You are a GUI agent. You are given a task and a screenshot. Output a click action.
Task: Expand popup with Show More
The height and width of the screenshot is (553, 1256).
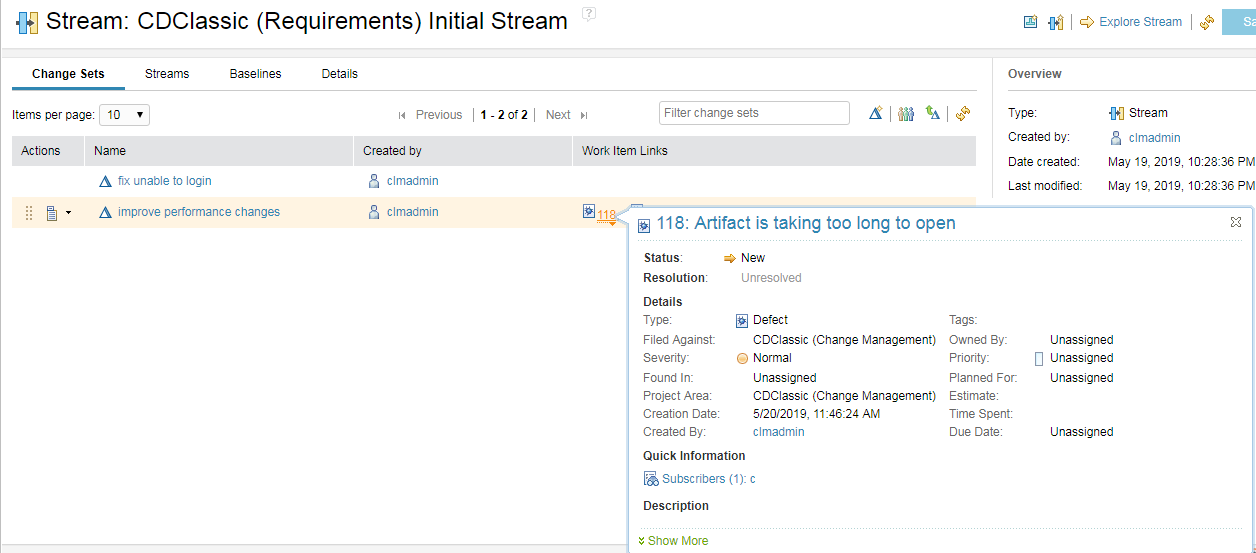[678, 541]
